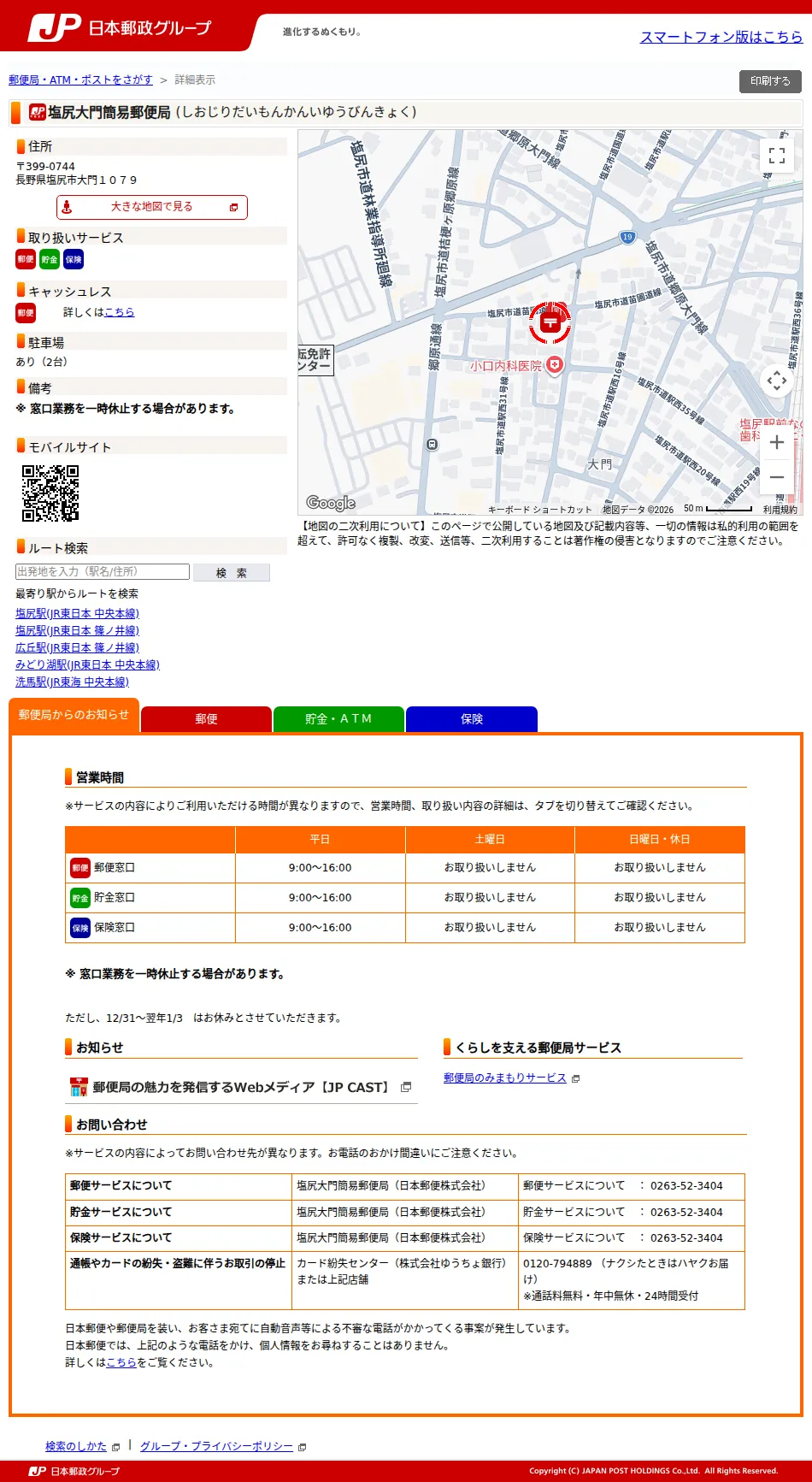Open スマートフォン版はこちら link
The width and height of the screenshot is (812, 1482).
[721, 37]
